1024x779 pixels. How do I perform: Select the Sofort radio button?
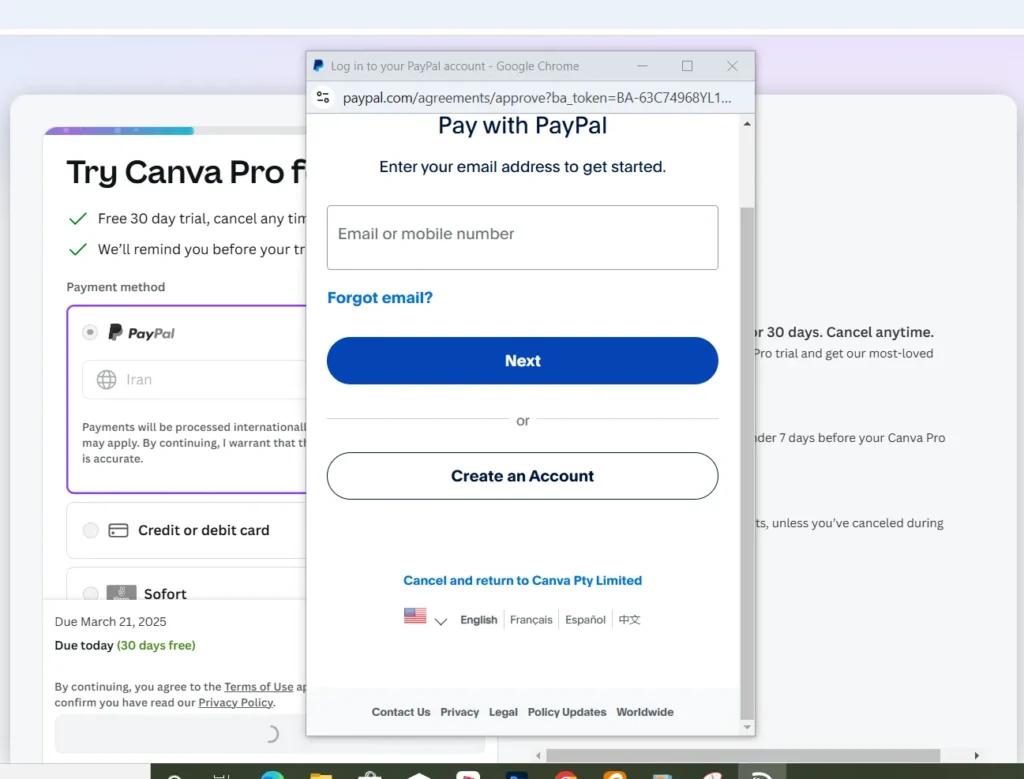tap(91, 594)
